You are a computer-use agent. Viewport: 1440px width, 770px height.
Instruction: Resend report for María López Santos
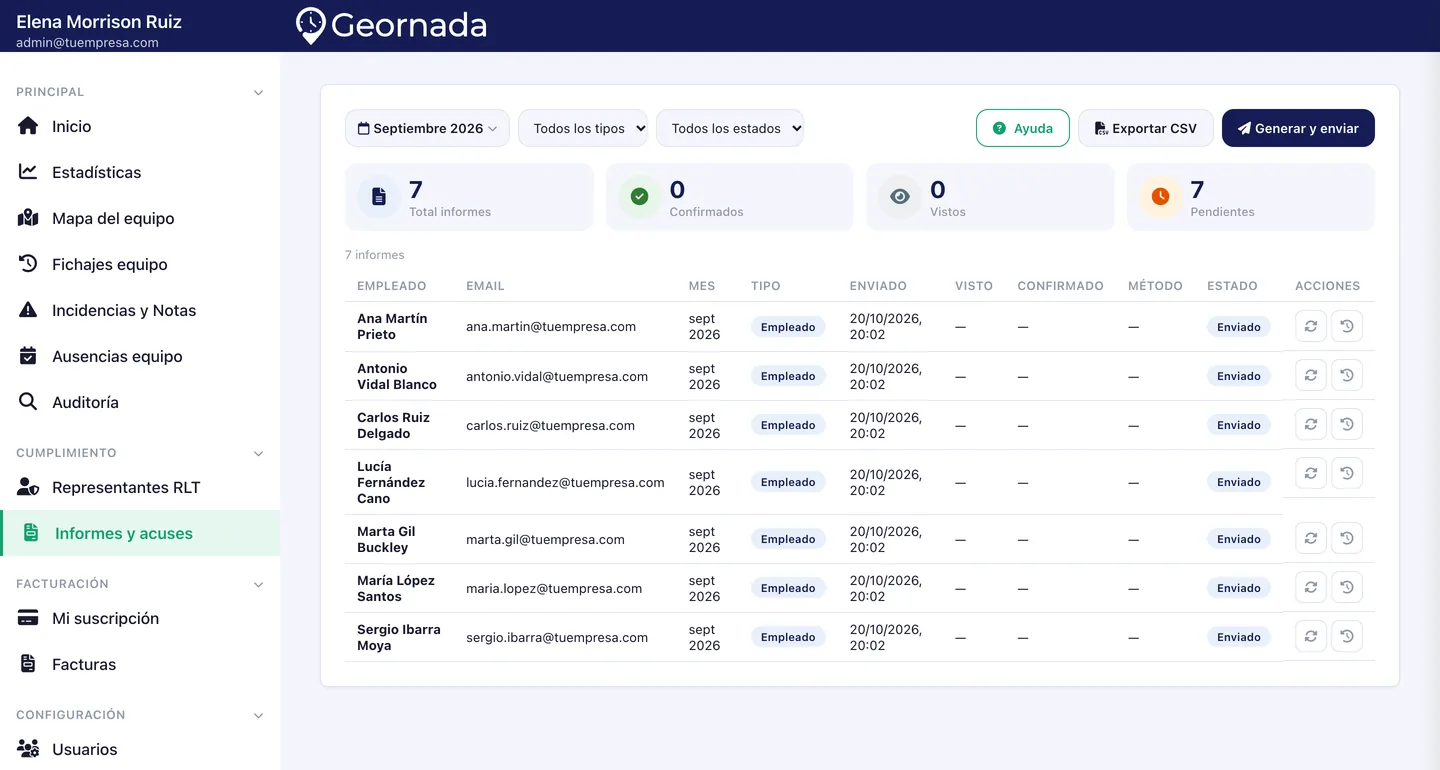click(1311, 587)
